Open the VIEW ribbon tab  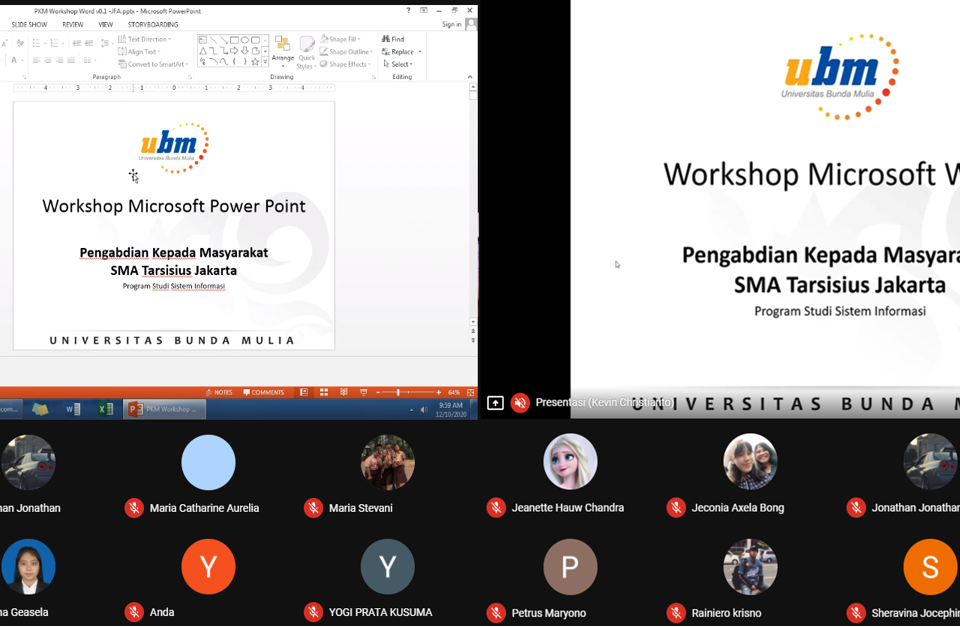pos(106,24)
